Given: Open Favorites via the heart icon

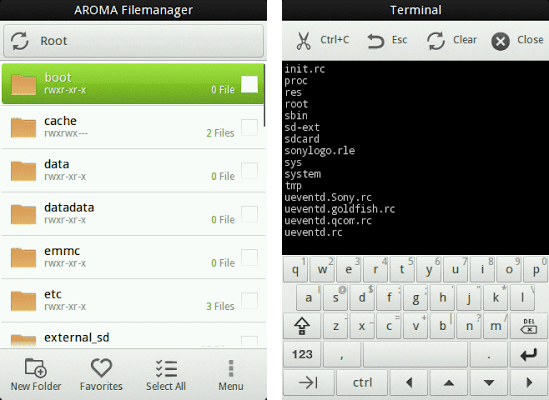Looking at the screenshot, I should [x=101, y=368].
